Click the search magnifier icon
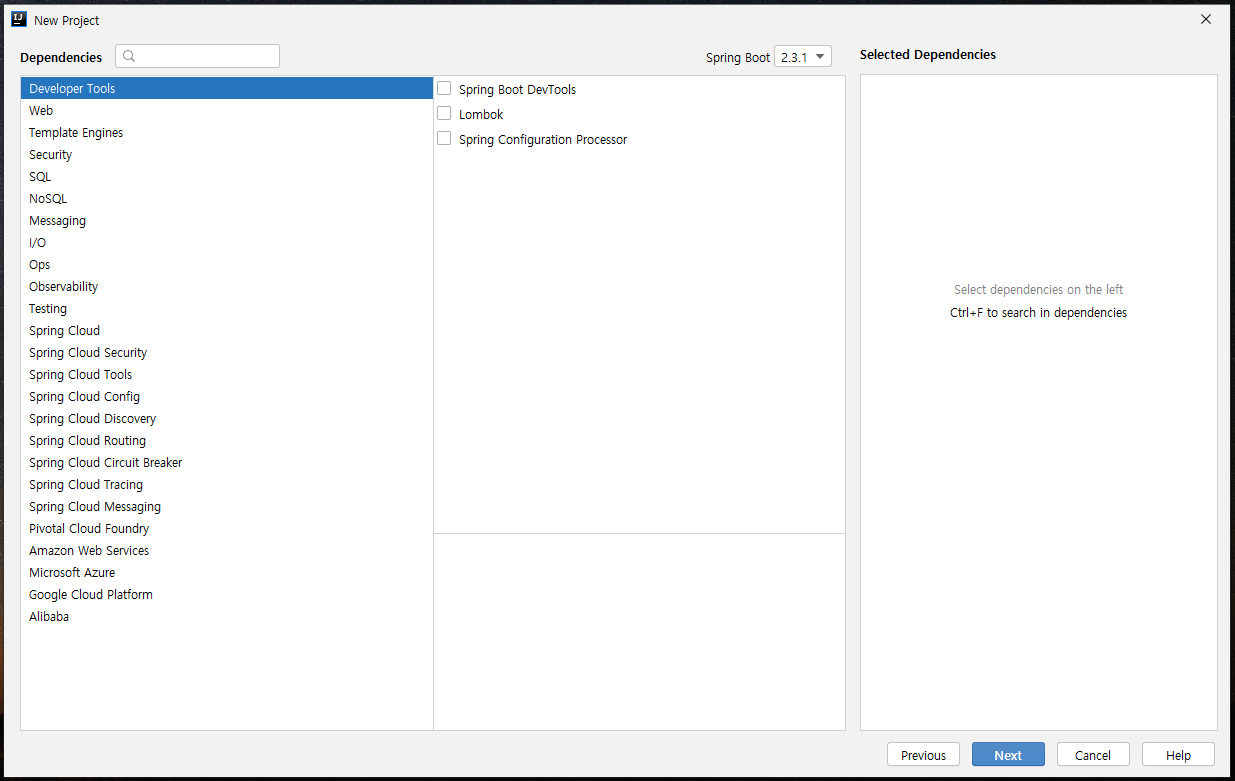1235x781 pixels. [129, 56]
